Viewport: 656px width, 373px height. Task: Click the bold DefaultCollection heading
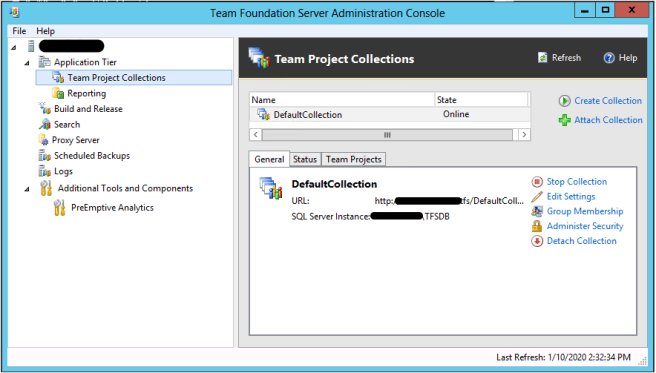tap(334, 184)
